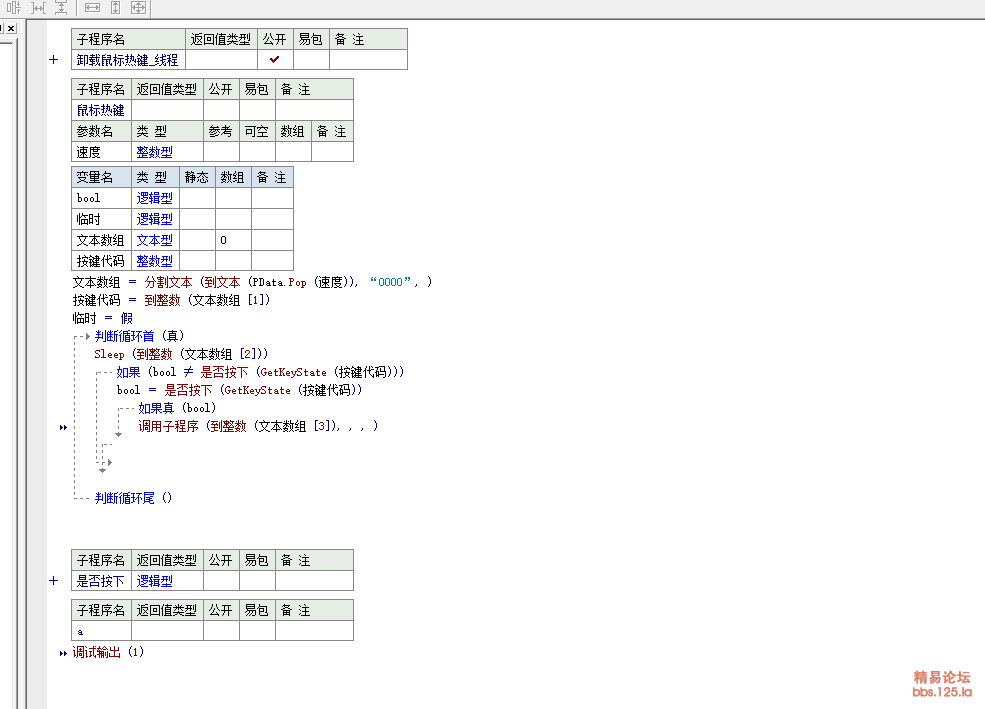This screenshot has height=709, width=985.
Task: Click the marker beside 调用子程序 line
Action: pos(63,428)
